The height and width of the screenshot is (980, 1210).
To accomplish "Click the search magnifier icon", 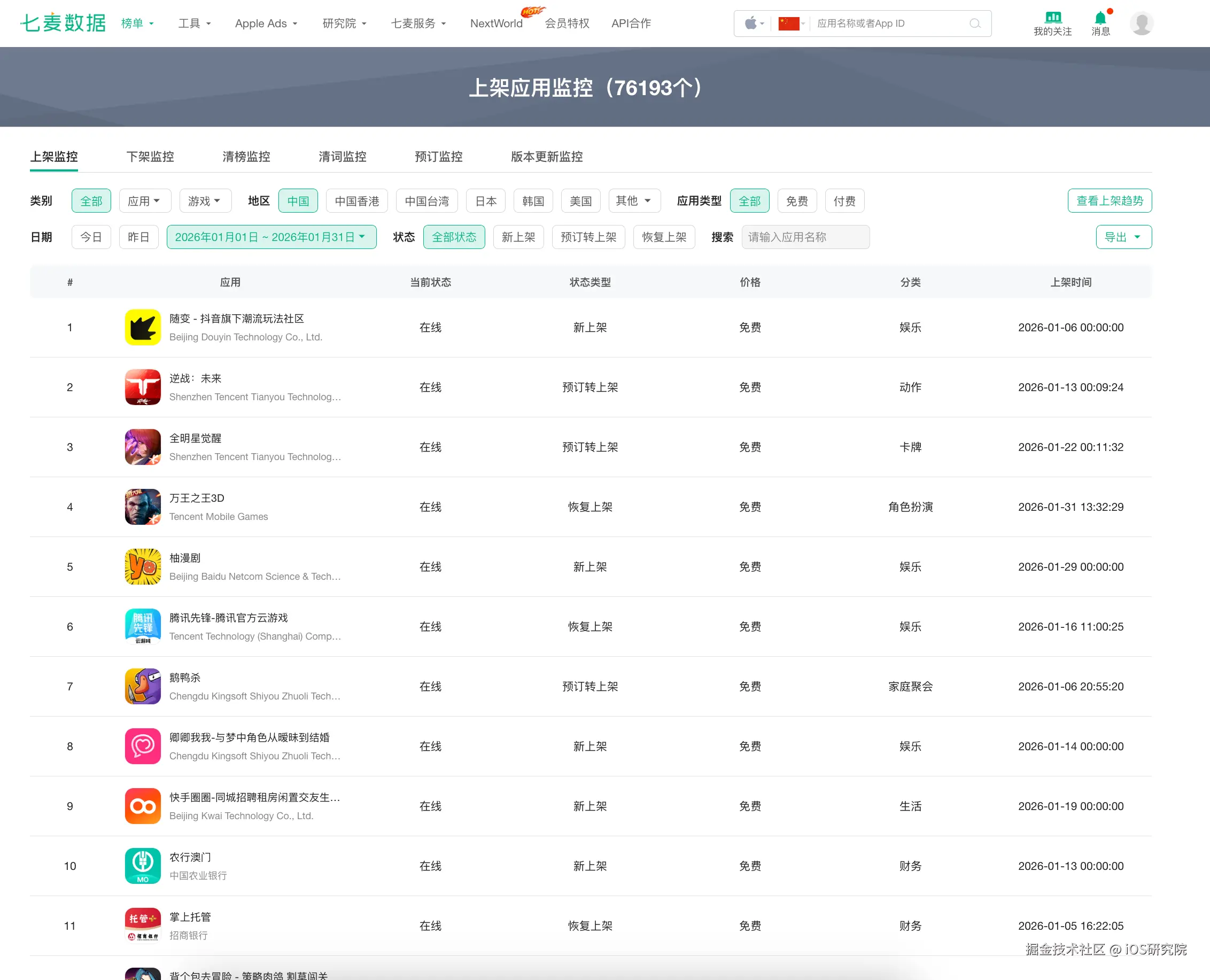I will (x=974, y=24).
